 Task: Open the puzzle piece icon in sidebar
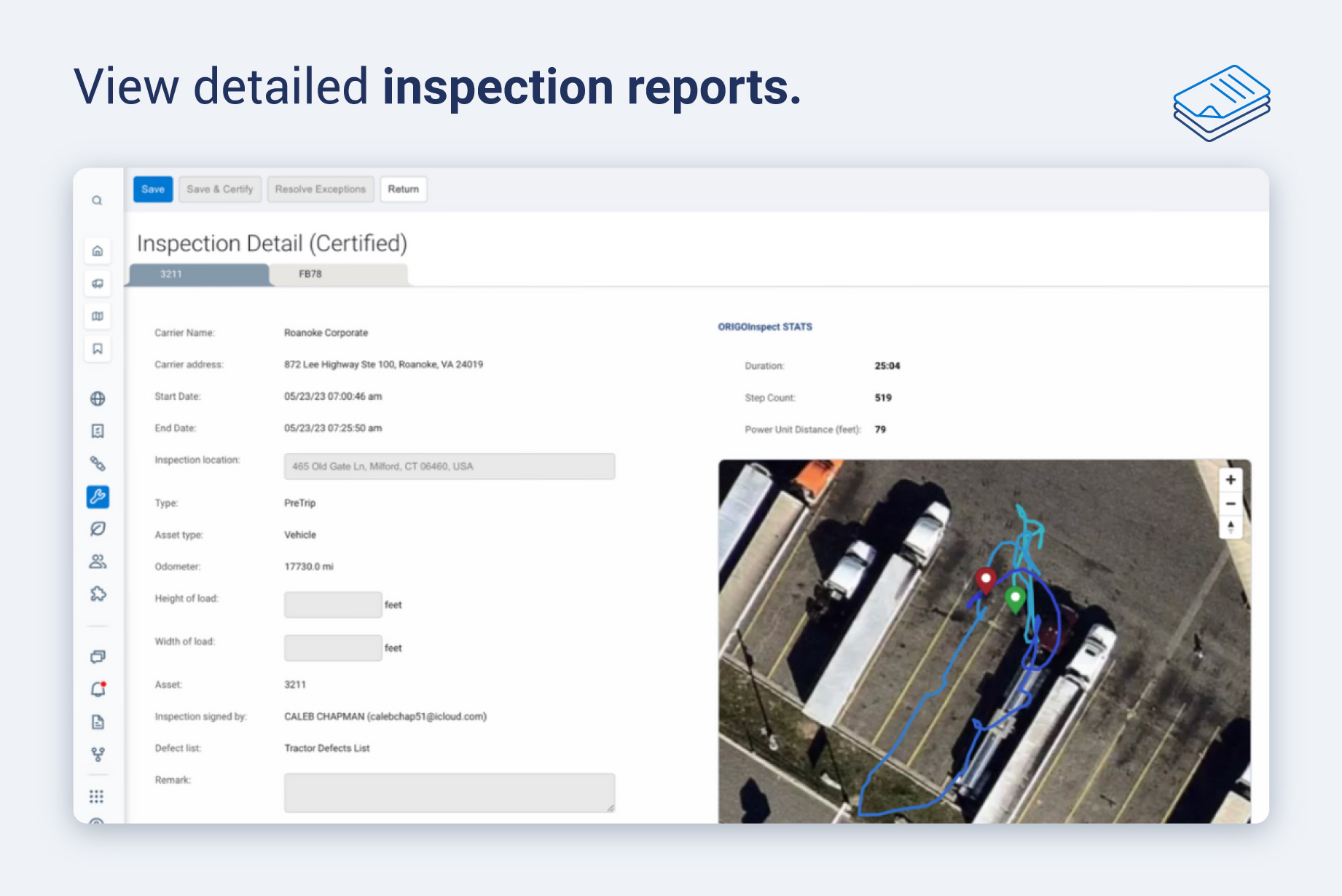tap(98, 594)
